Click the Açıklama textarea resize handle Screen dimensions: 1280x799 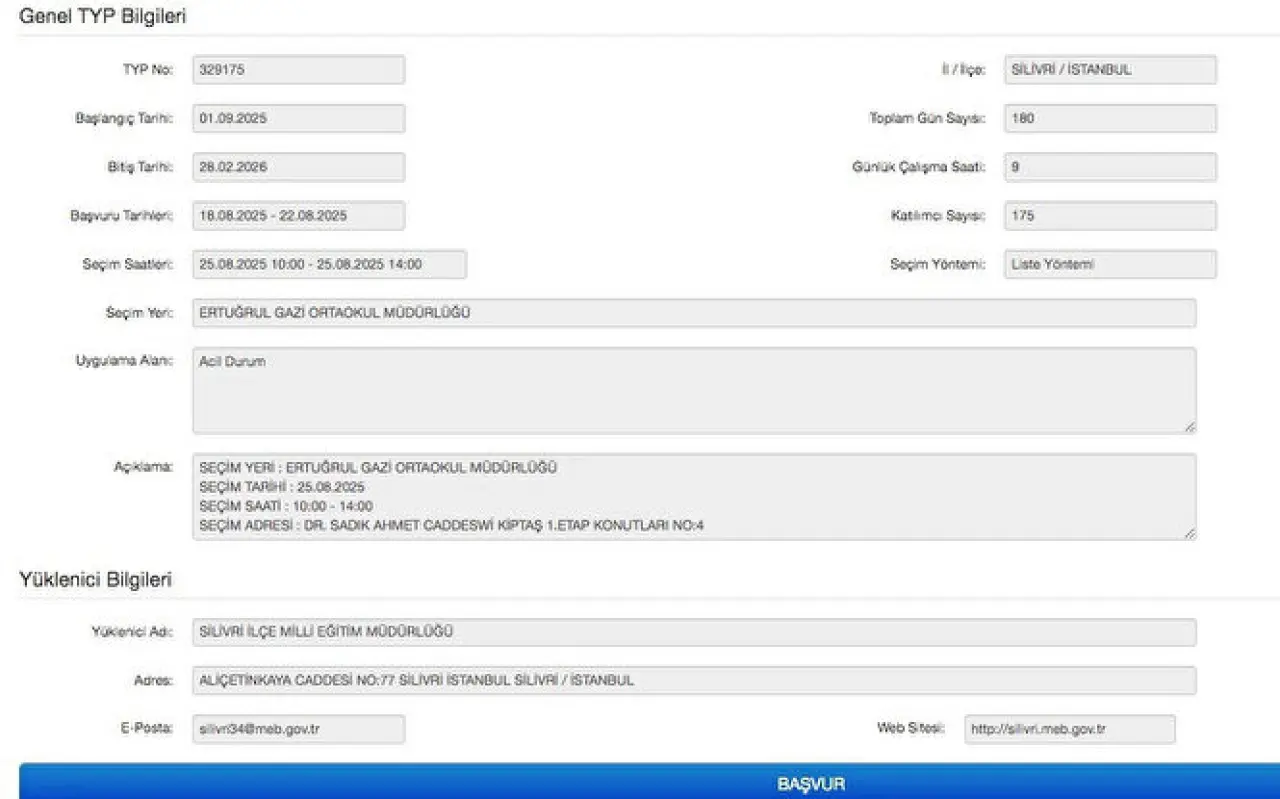click(x=1189, y=534)
